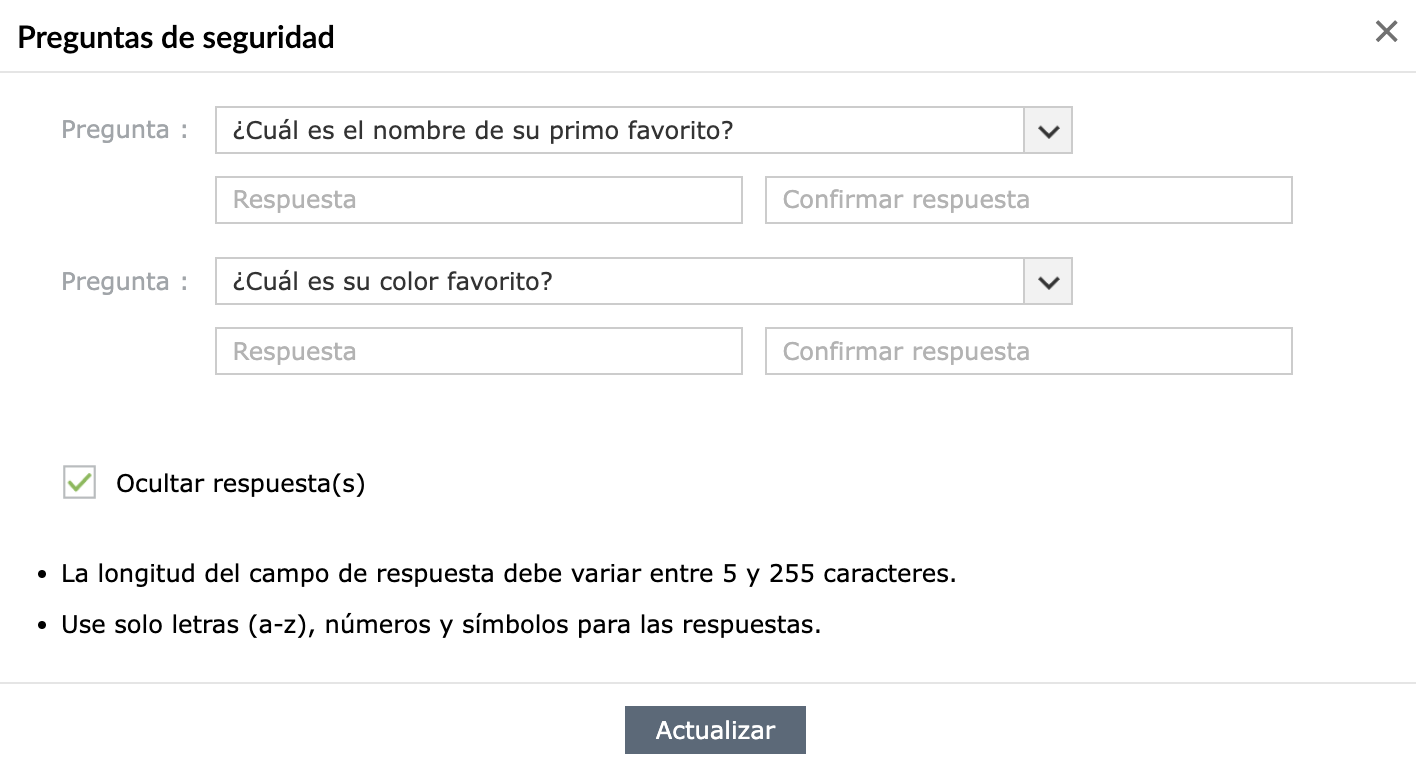Viewport: 1416px width, 768px height.
Task: Open the '¿Cuál es su color favorito?' dropdown arrow
Action: tap(1048, 283)
